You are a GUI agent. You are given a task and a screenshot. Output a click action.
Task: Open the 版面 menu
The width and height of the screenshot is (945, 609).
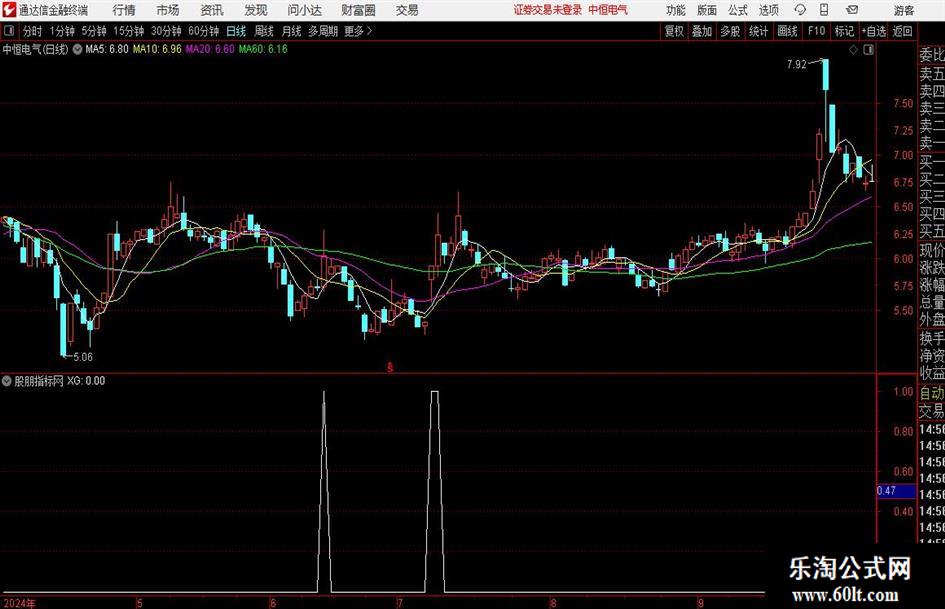pyautogui.click(x=706, y=10)
